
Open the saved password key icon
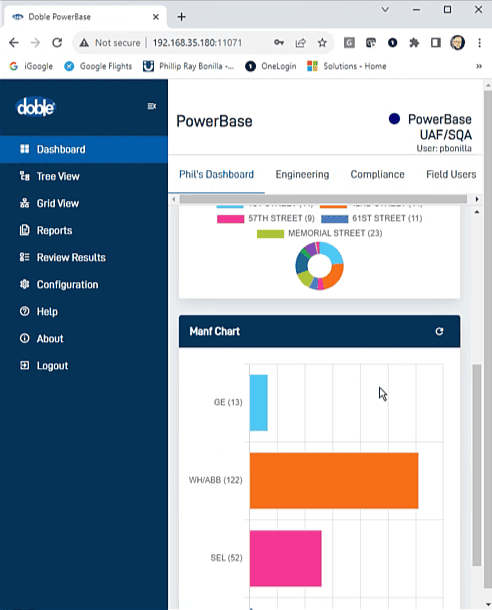pos(279,43)
